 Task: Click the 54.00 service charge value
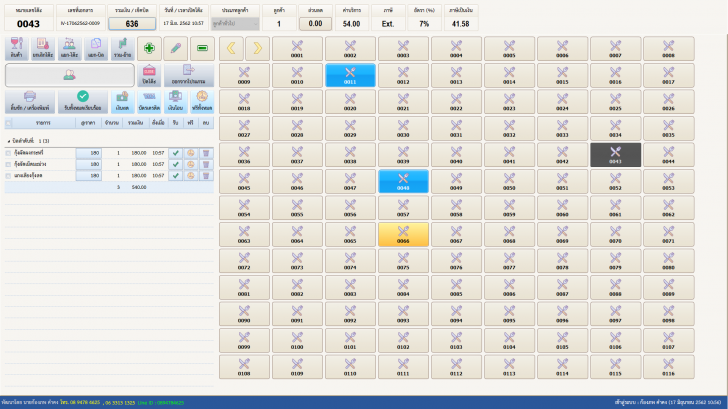point(351,24)
